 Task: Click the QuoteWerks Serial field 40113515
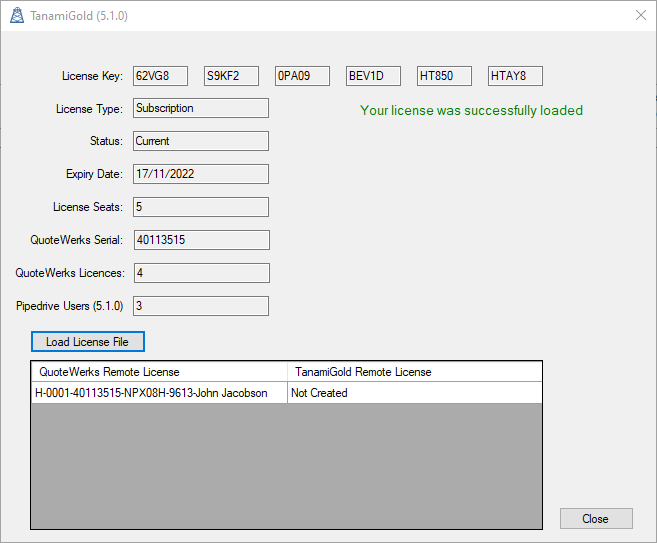click(x=202, y=240)
